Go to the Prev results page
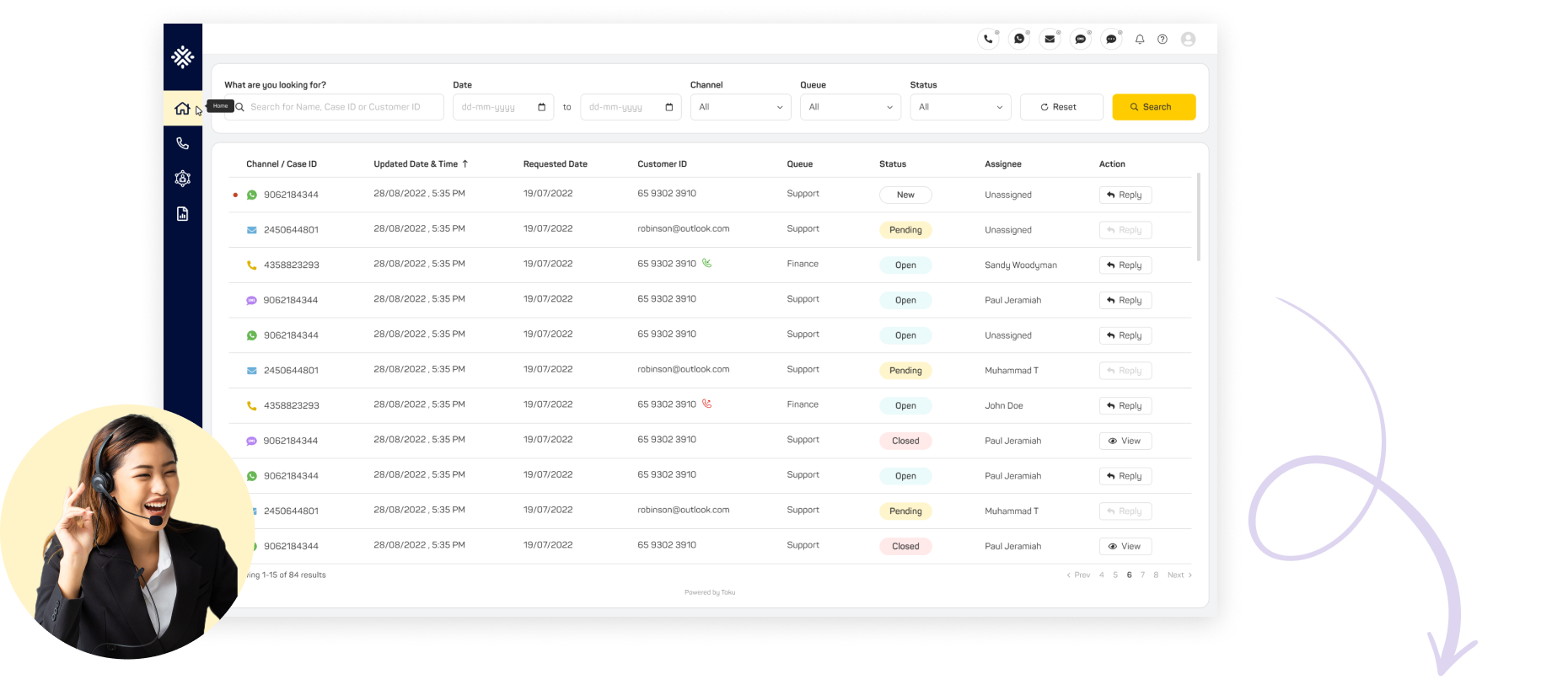Screen dimensions: 1568x685 point(1078,575)
